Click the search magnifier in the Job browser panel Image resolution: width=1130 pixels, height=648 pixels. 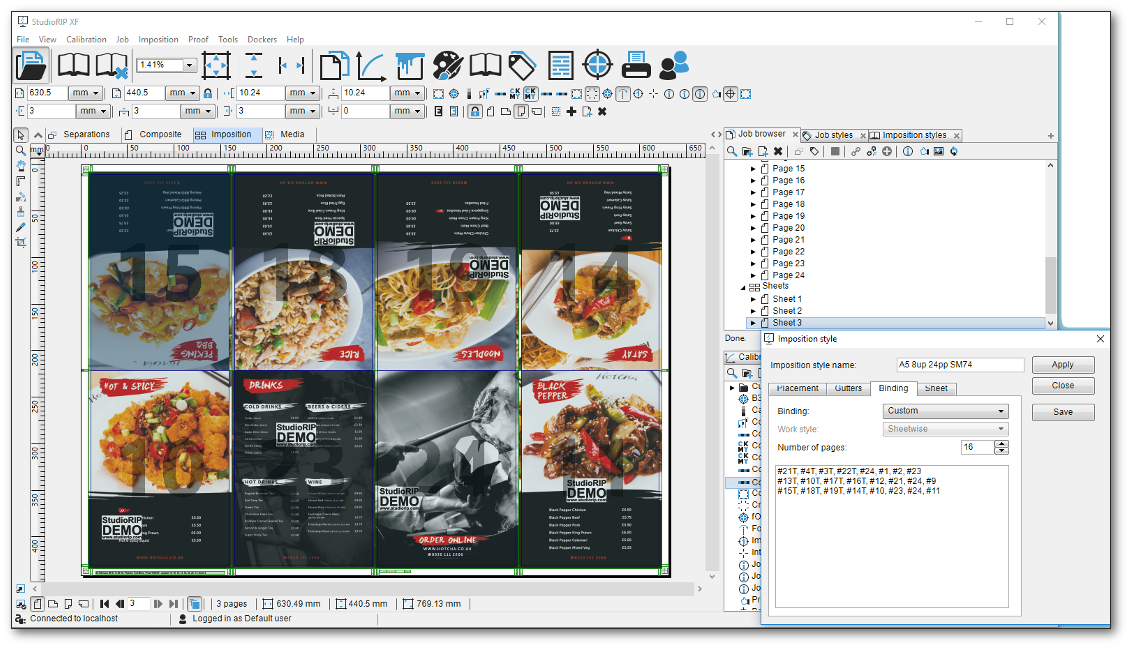(731, 150)
